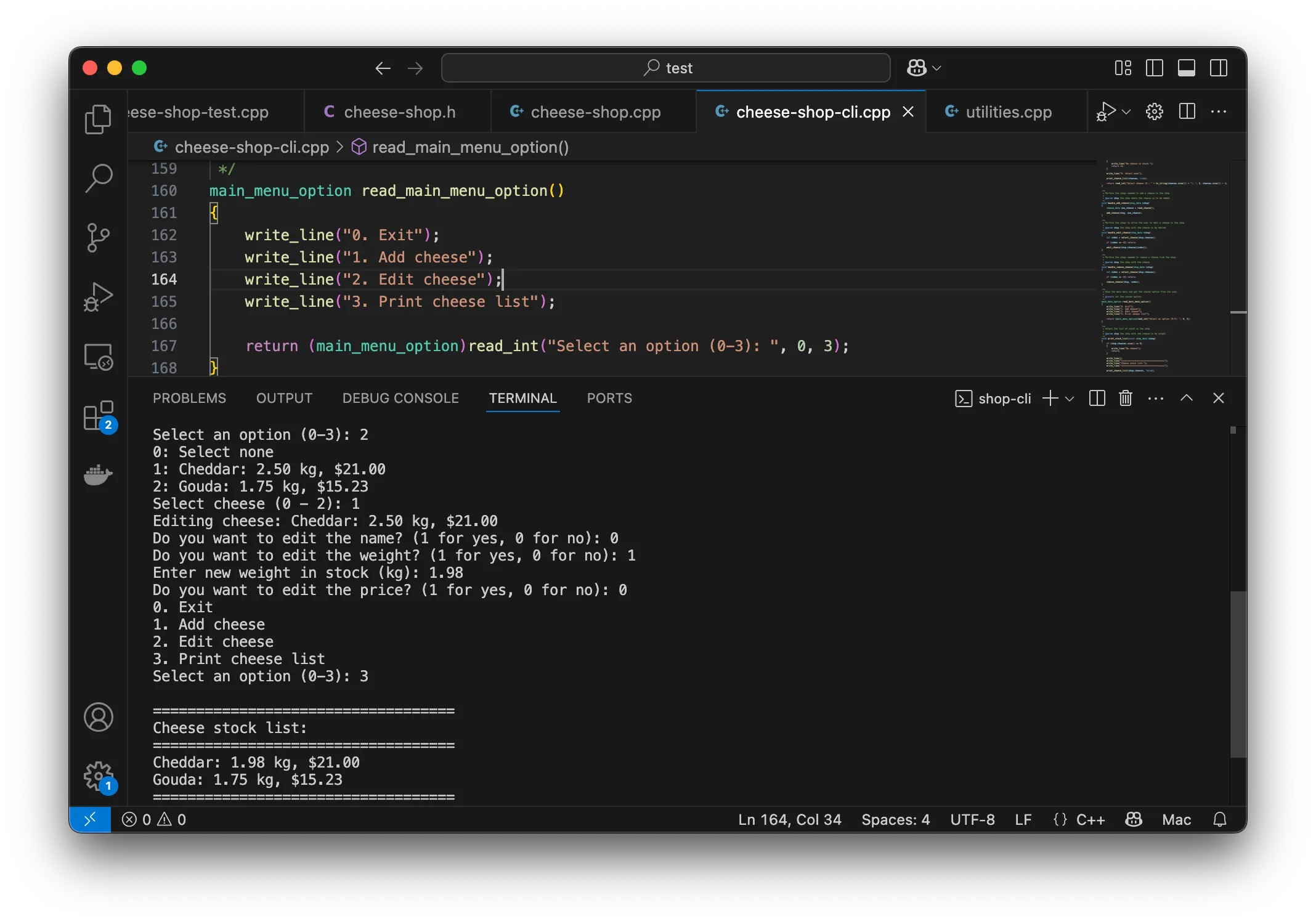Image resolution: width=1316 pixels, height=924 pixels.
Task: Expand the new terminal launch profile dropdown
Action: coord(1070,399)
